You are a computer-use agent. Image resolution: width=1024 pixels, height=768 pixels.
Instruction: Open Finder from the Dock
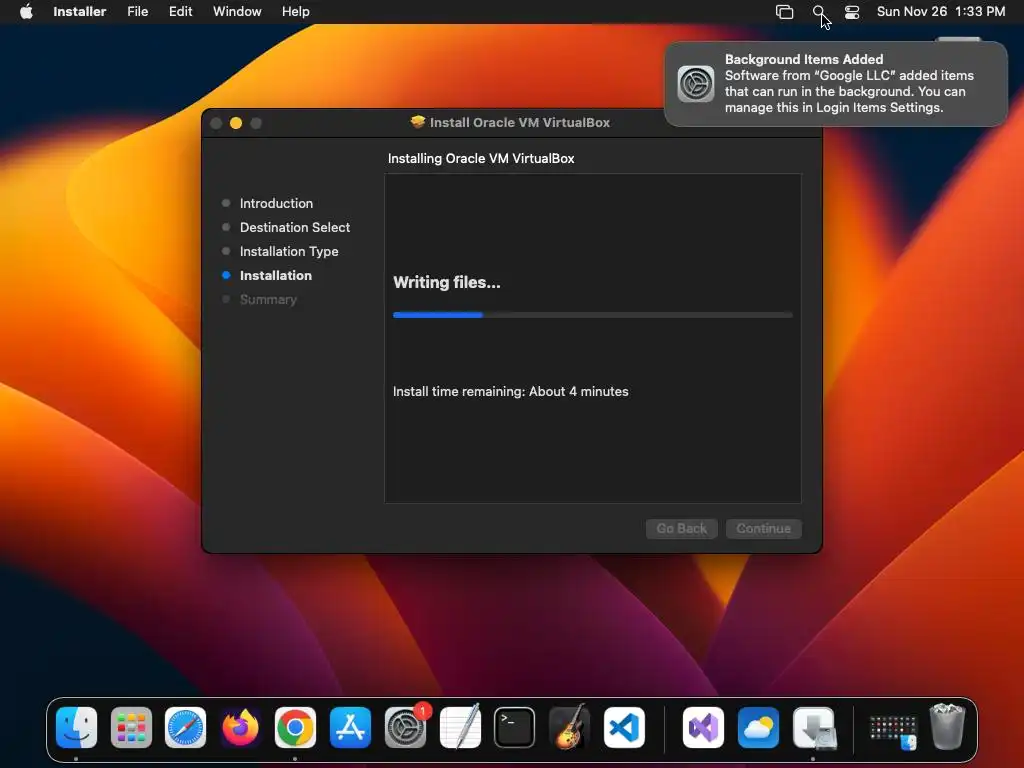(x=76, y=727)
